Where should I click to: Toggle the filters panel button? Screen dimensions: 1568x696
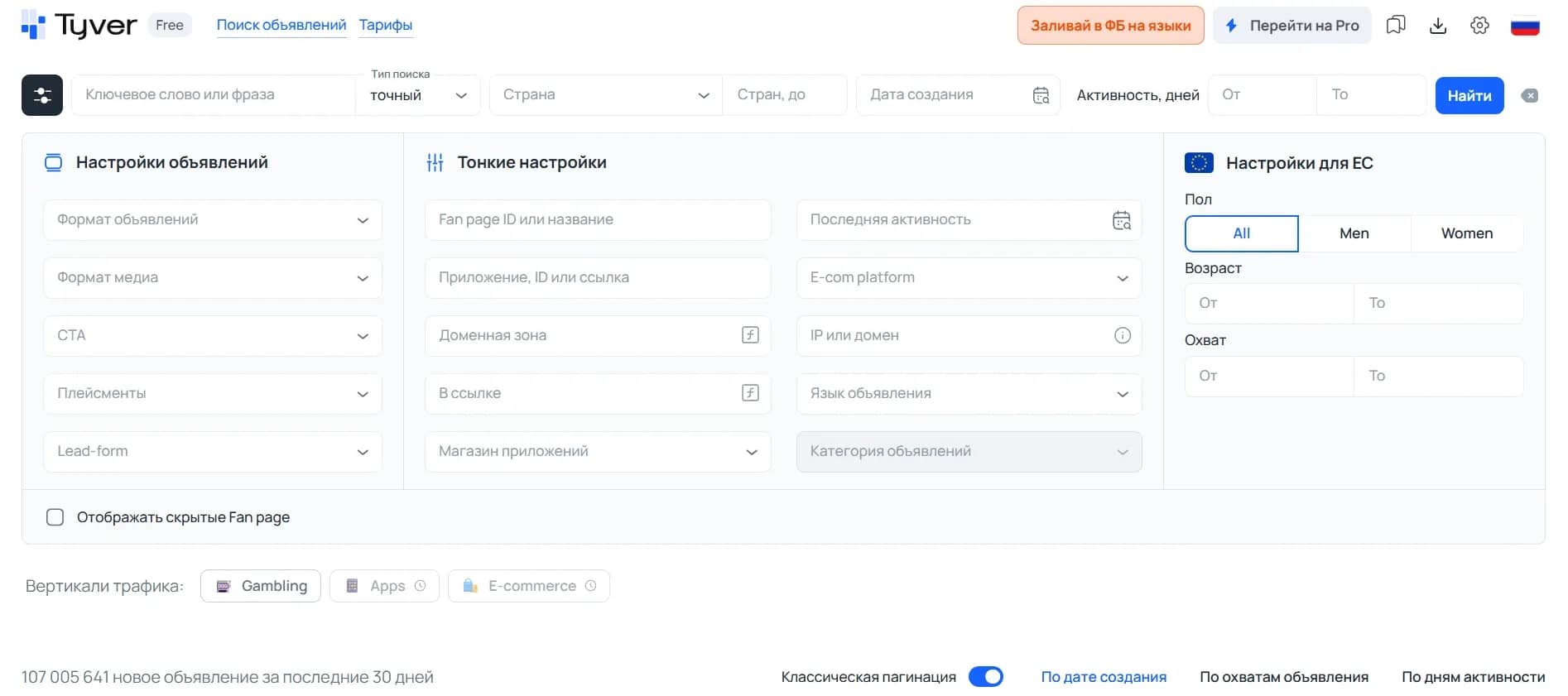(x=42, y=95)
